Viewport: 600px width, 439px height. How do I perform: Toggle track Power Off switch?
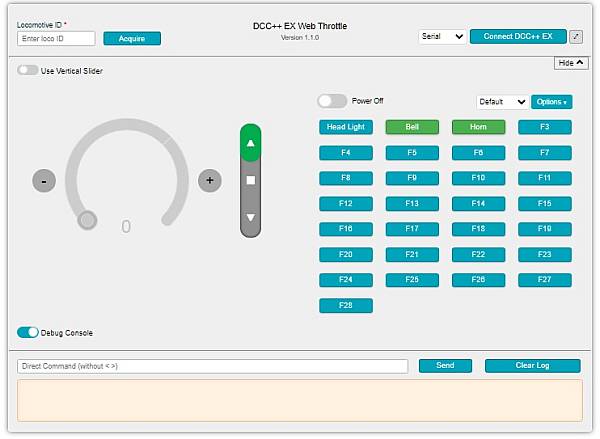click(x=332, y=101)
